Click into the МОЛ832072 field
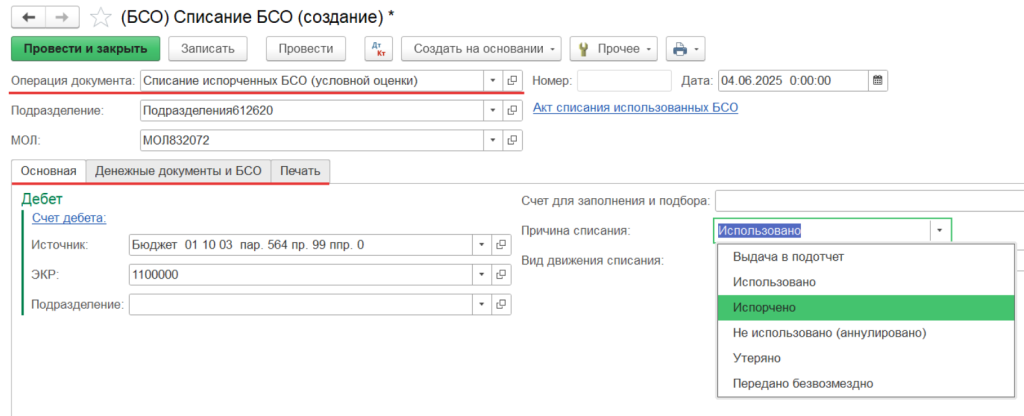Viewport: 1024px width, 416px height. [x=312, y=140]
